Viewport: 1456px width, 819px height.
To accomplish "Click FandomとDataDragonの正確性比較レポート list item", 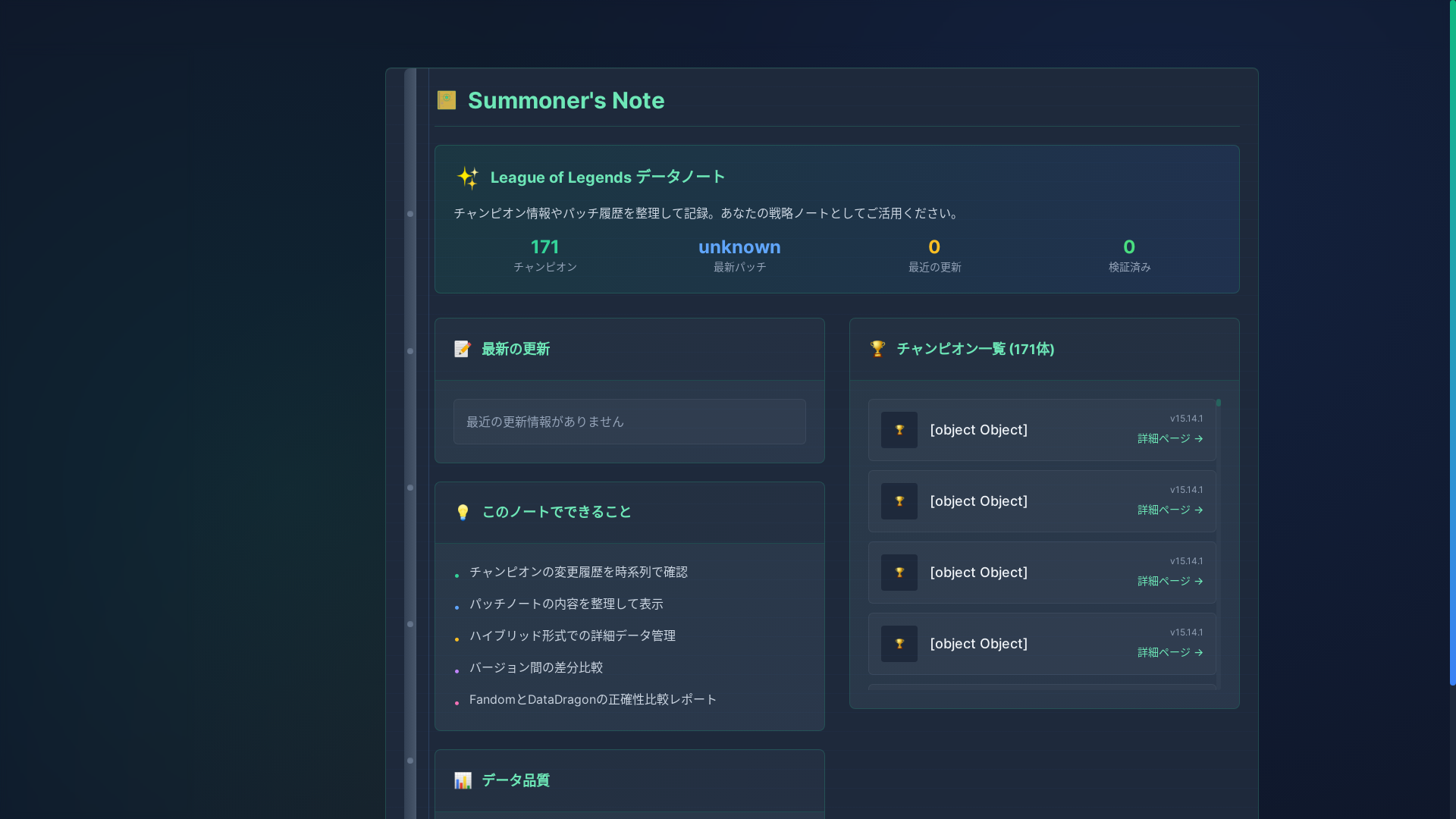I will tap(593, 699).
